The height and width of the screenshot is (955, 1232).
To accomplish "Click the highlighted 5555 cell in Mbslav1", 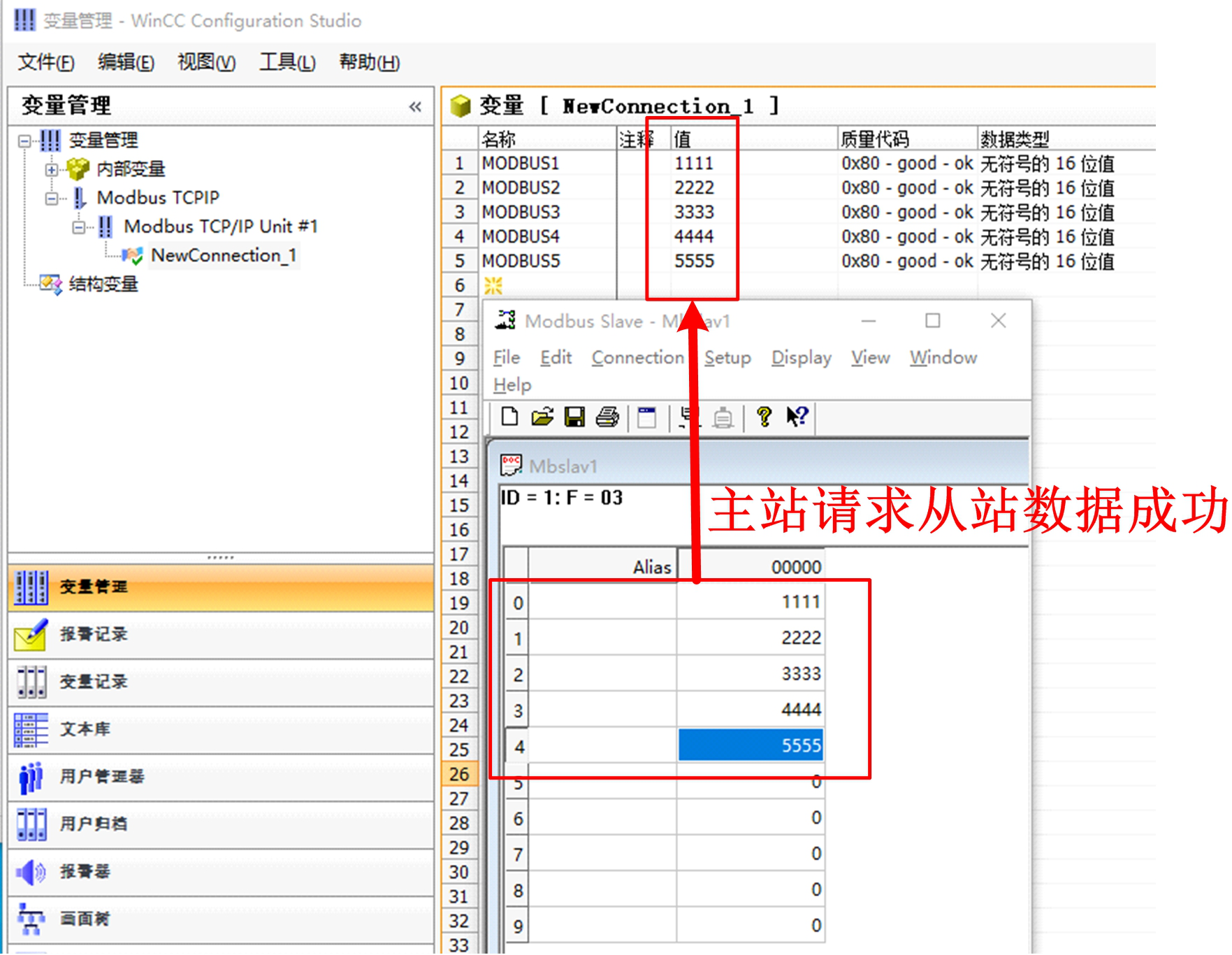I will [750, 745].
